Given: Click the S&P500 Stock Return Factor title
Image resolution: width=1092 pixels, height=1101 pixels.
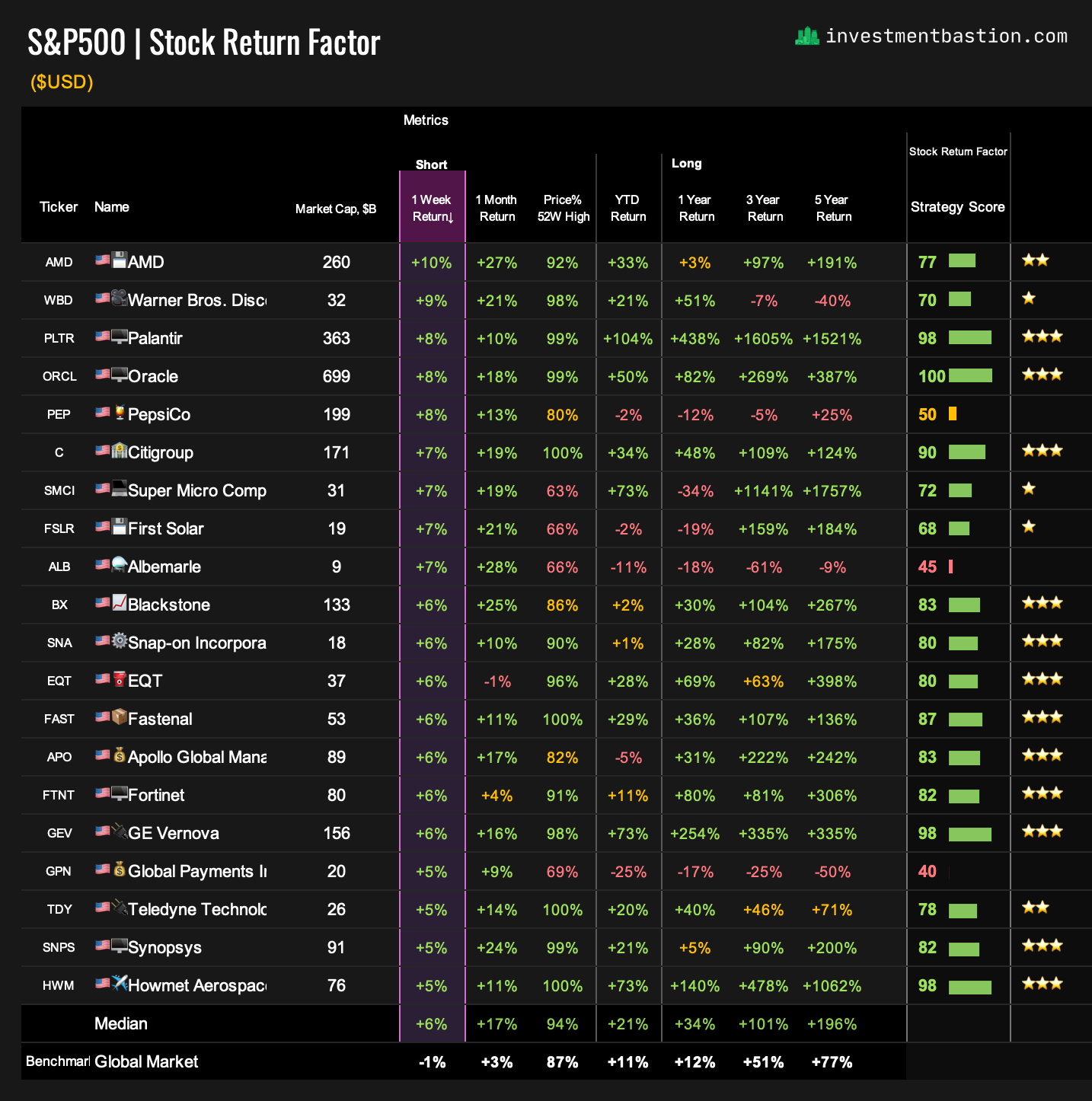Looking at the screenshot, I should pos(203,43).
